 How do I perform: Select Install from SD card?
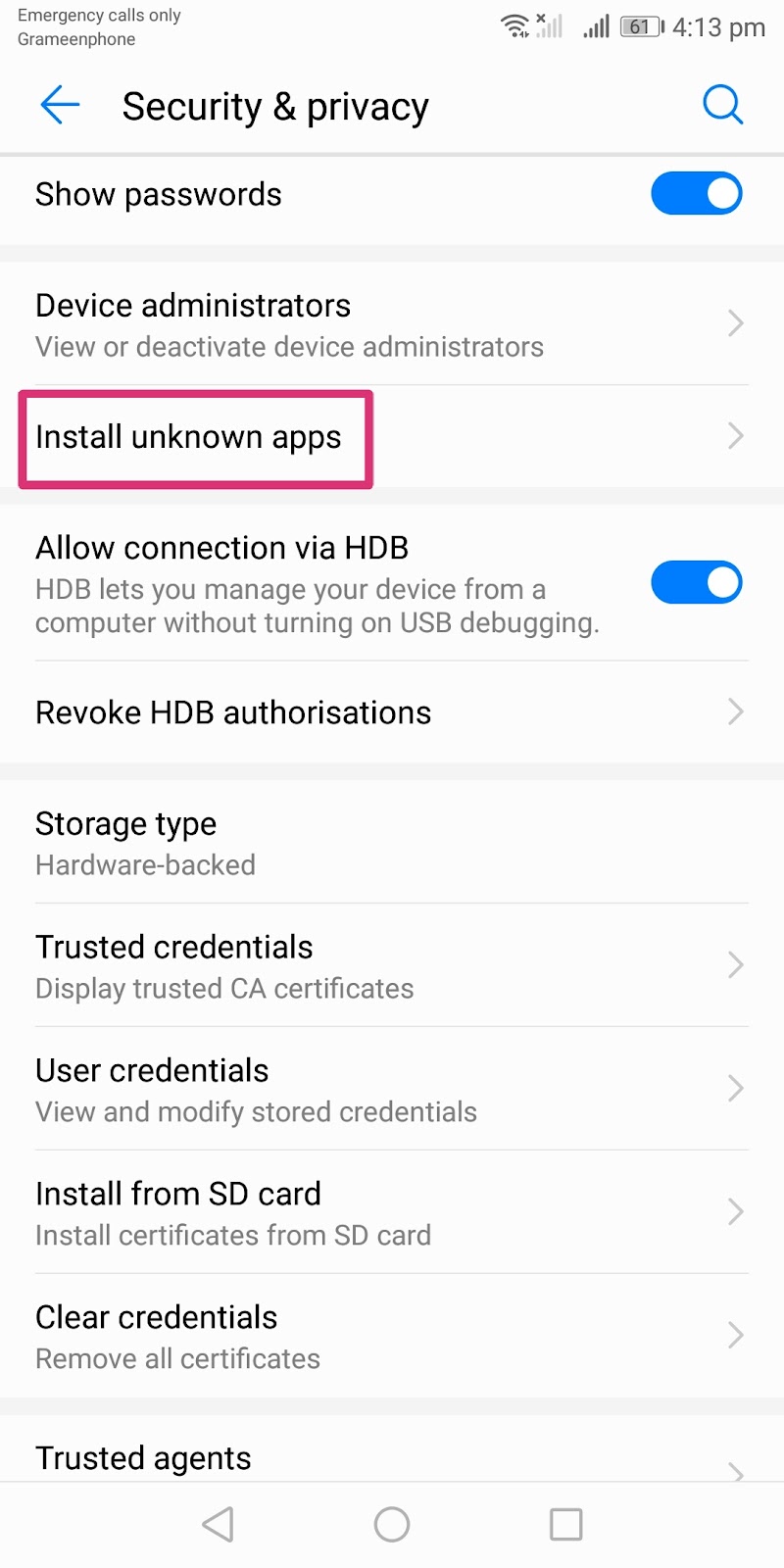392,1212
